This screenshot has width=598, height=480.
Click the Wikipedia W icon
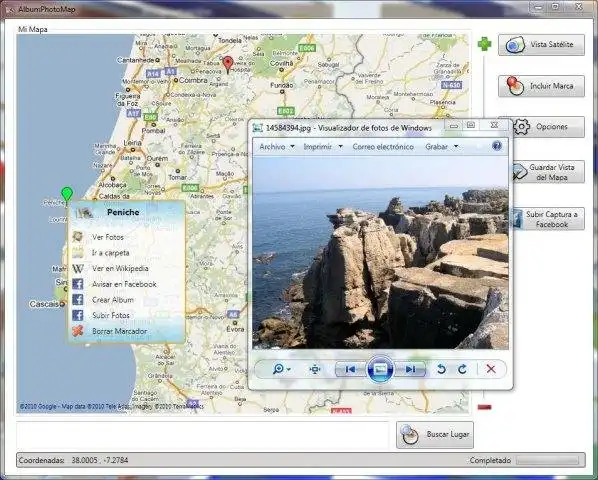click(x=78, y=268)
